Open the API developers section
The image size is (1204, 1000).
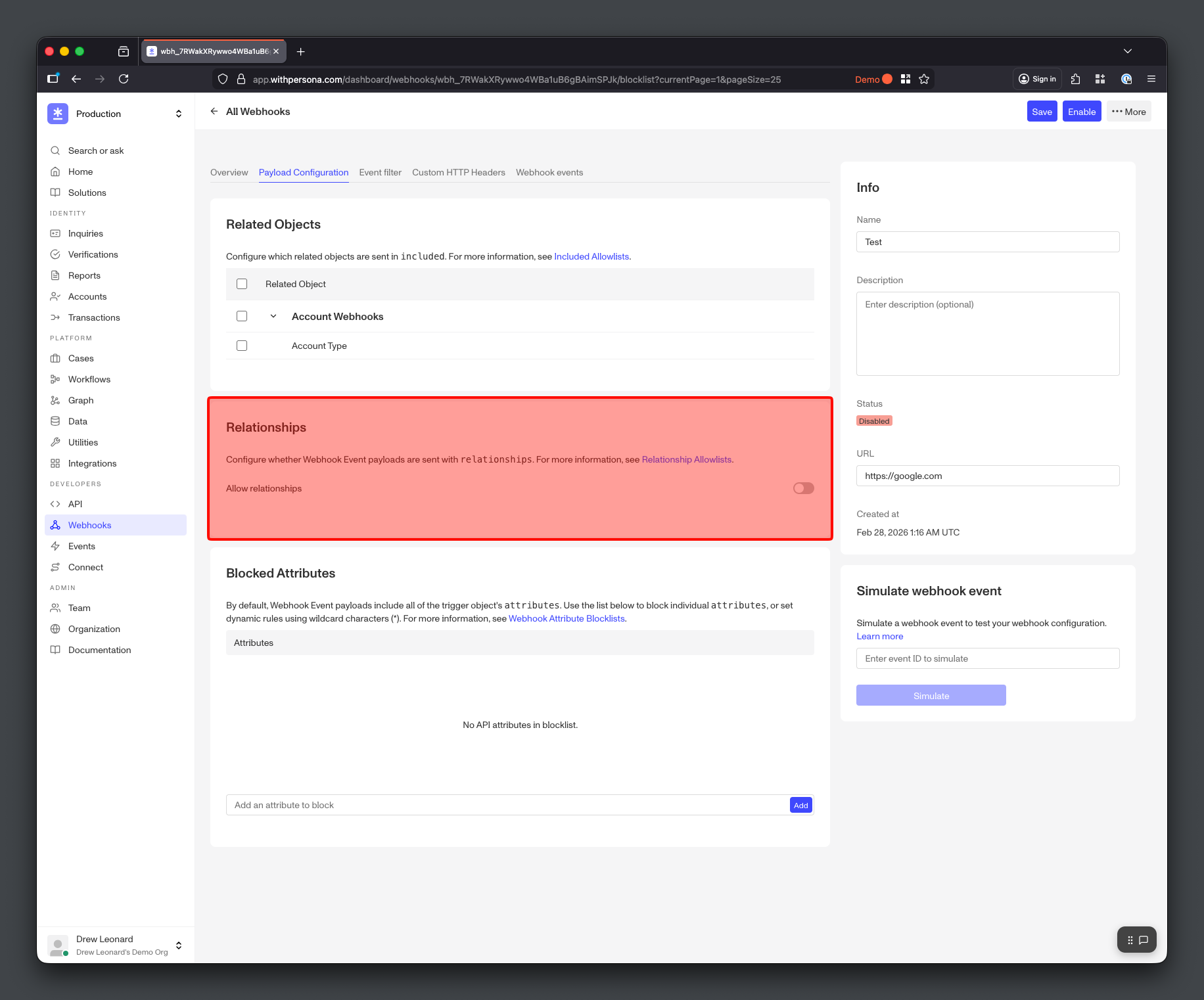[x=75, y=504]
